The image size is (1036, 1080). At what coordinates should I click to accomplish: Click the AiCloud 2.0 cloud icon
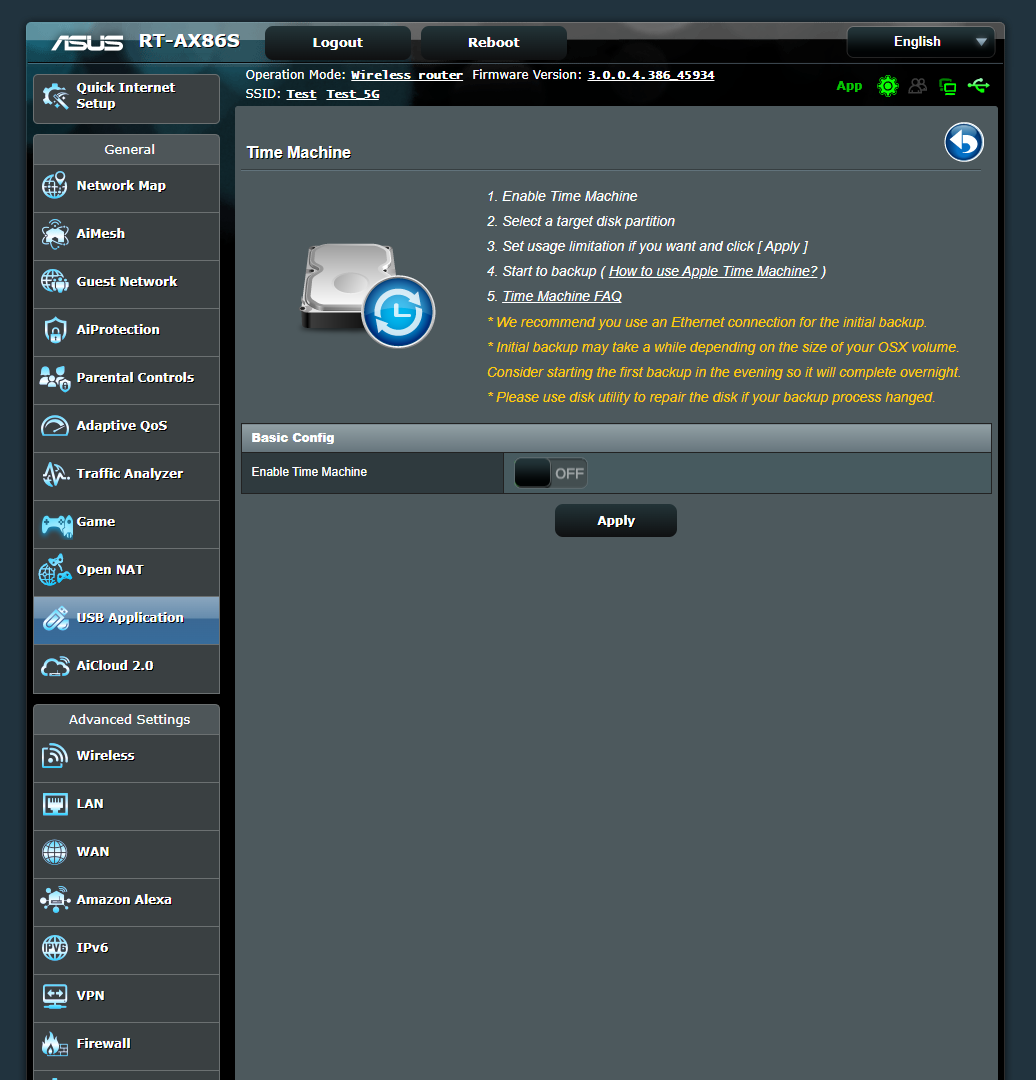tap(55, 666)
